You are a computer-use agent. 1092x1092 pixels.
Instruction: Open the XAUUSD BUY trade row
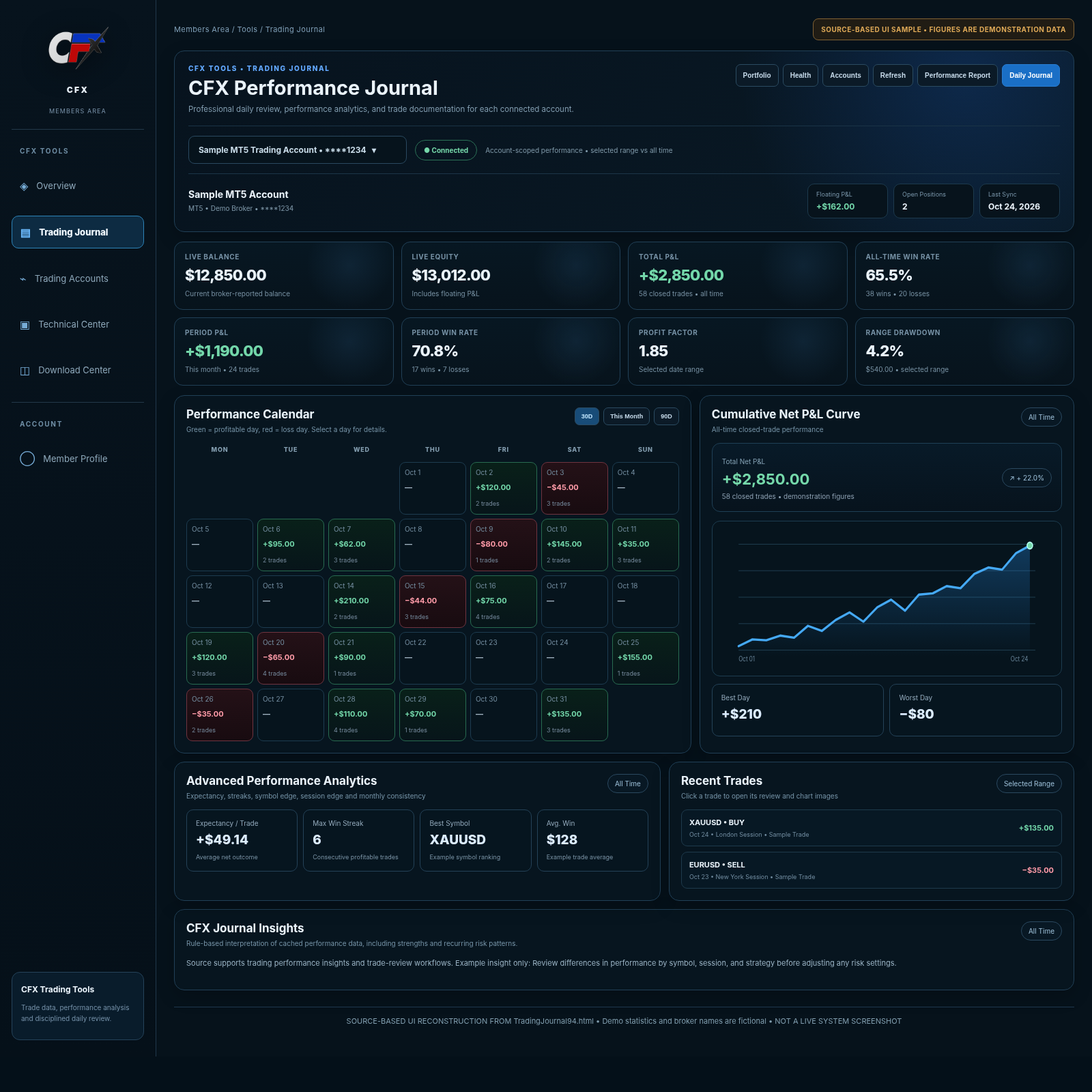(872, 828)
